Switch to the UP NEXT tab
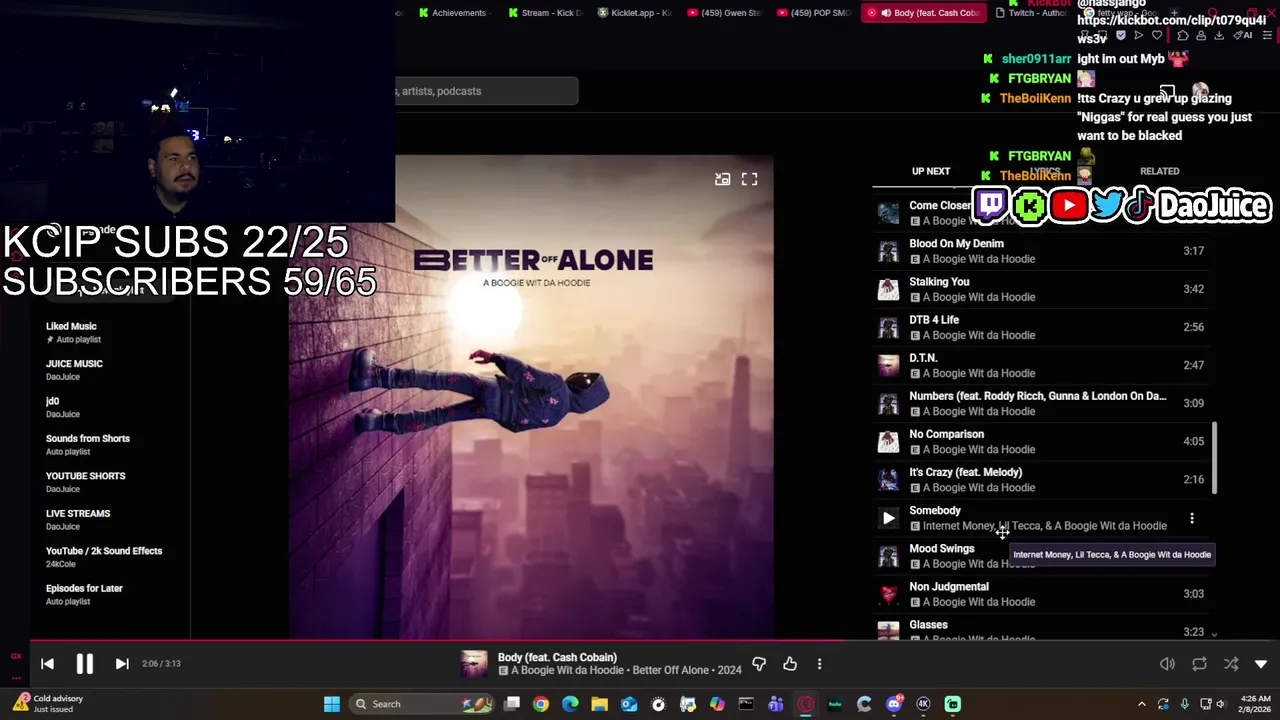This screenshot has height=720, width=1280. click(x=931, y=171)
